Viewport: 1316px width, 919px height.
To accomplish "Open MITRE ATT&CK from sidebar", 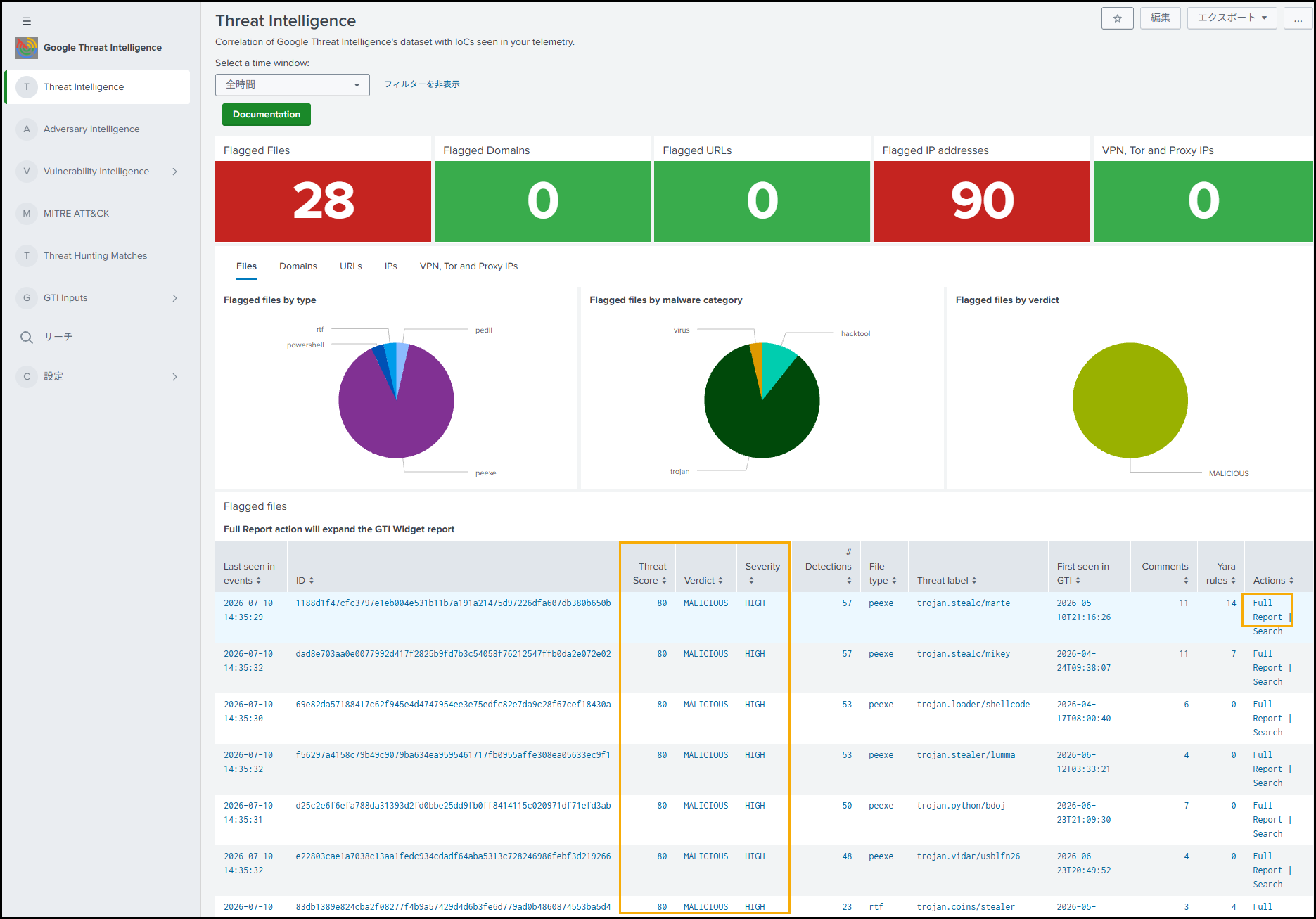I will point(76,213).
